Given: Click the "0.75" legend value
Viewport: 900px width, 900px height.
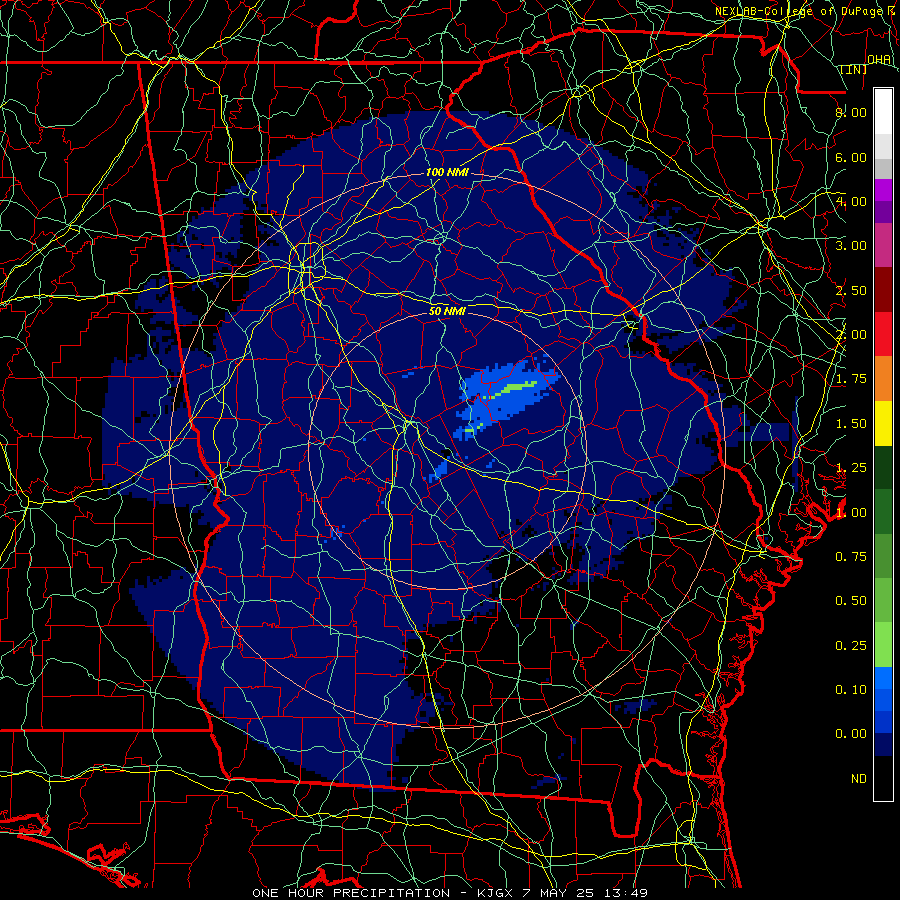Looking at the screenshot, I should pyautogui.click(x=851, y=557).
